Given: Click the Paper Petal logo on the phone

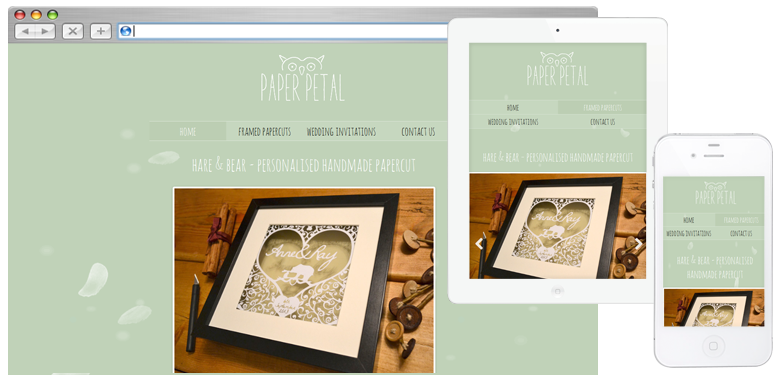Looking at the screenshot, I should click(x=715, y=193).
